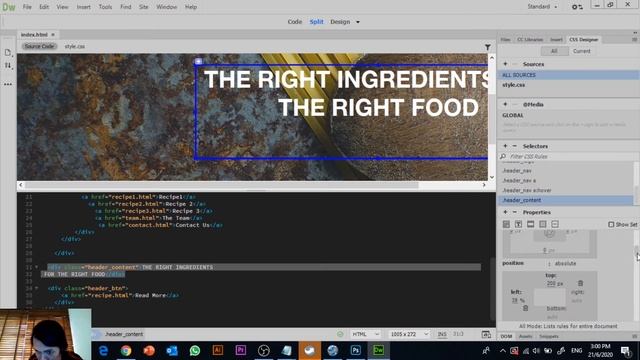640x360 pixels.
Task: Open the Site menu
Action: tap(144, 7)
